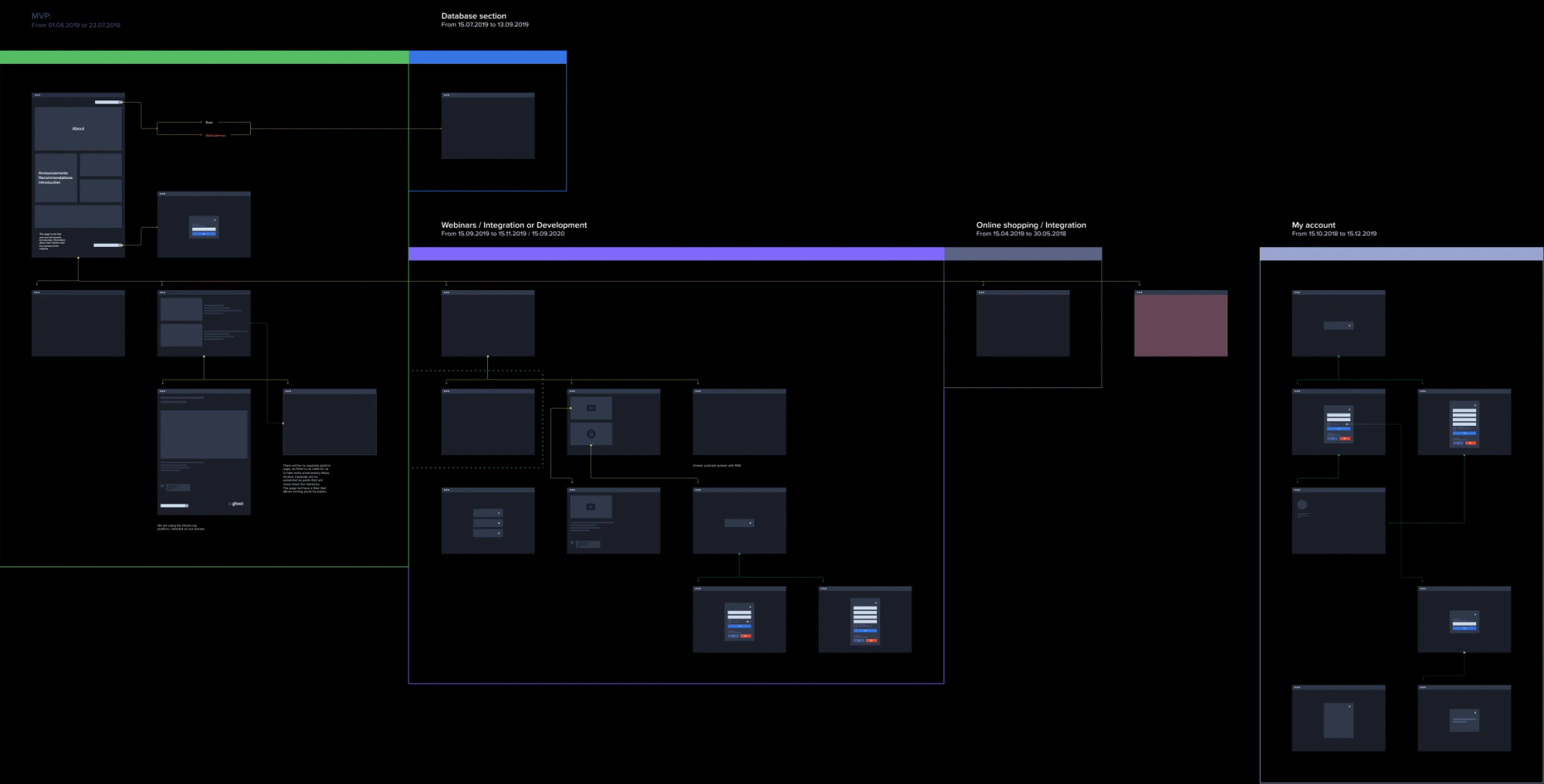Click date text "From 15.07.2019 to 13.09.2019"
1544x784 pixels.
coord(485,25)
